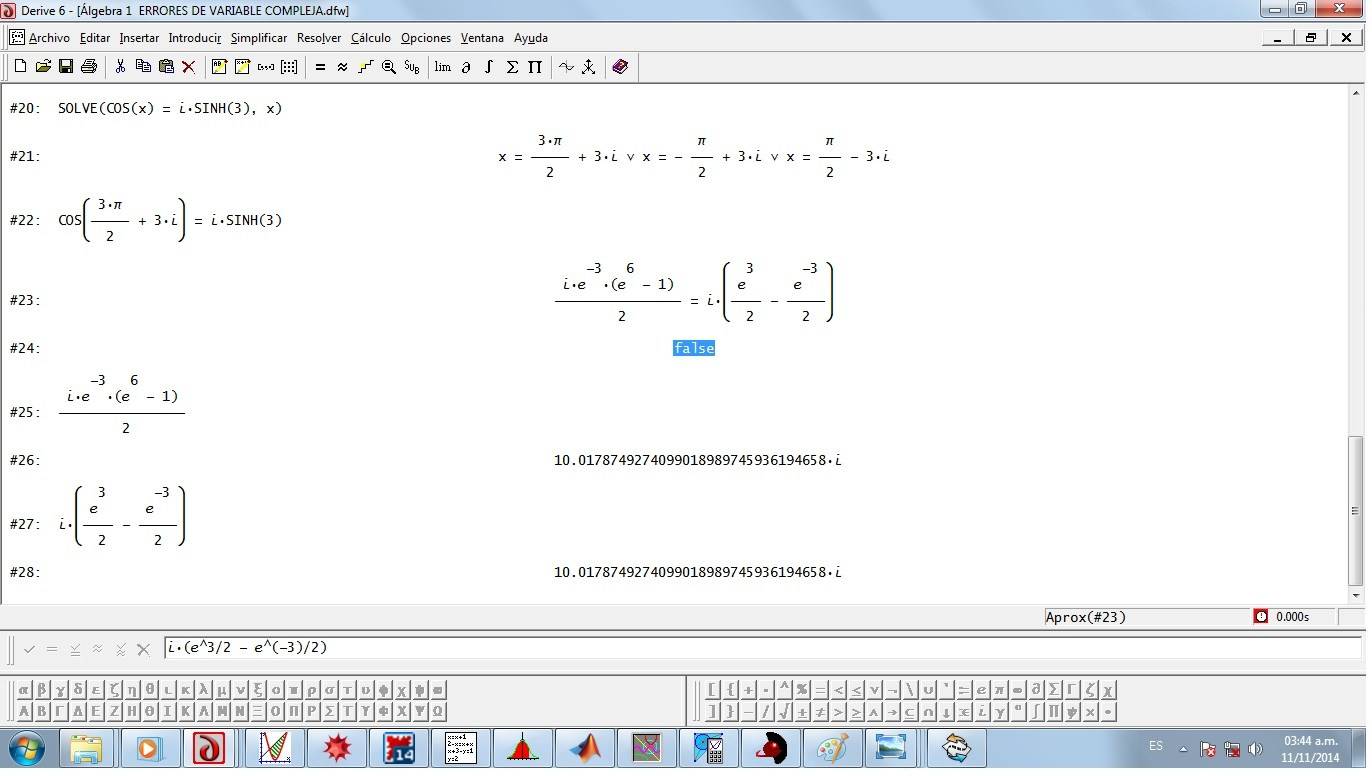
Task: Click the Author matrix toolbar icon
Action: click(x=289, y=67)
